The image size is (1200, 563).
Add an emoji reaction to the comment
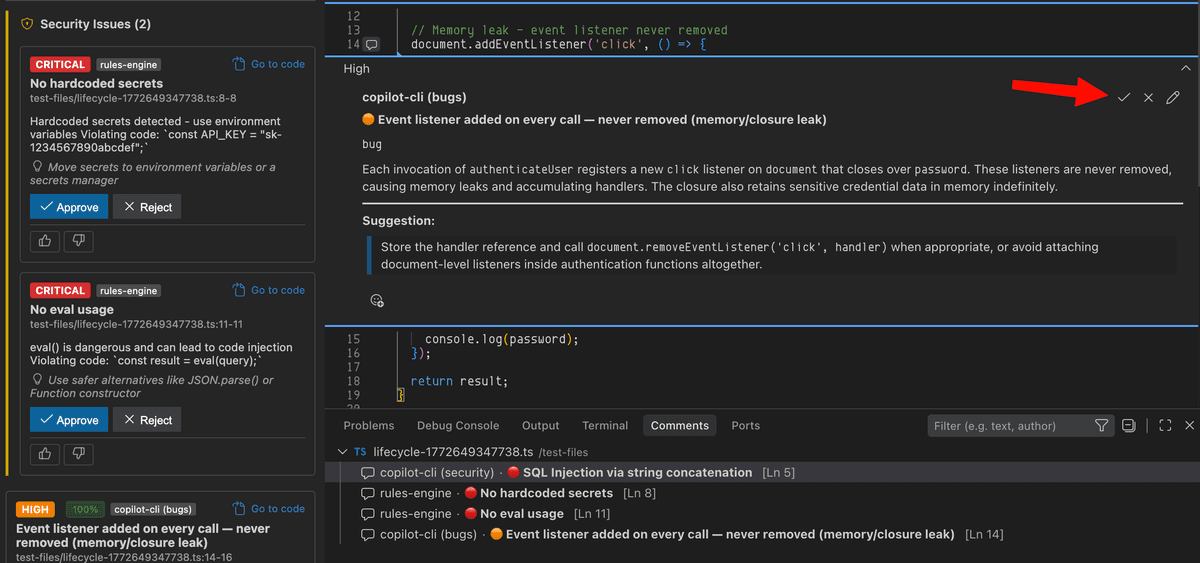tap(377, 300)
